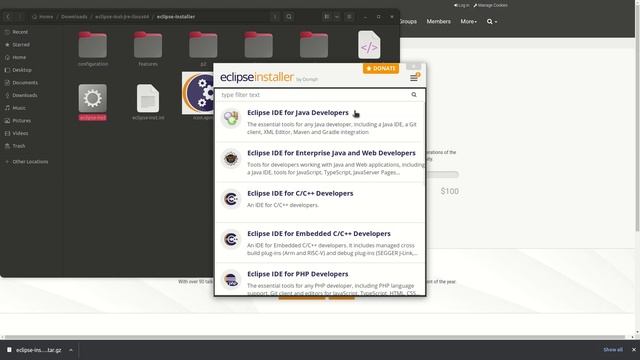Go back in the file manager
Image resolution: width=640 pixels, height=360 pixels.
pyautogui.click(x=8, y=17)
